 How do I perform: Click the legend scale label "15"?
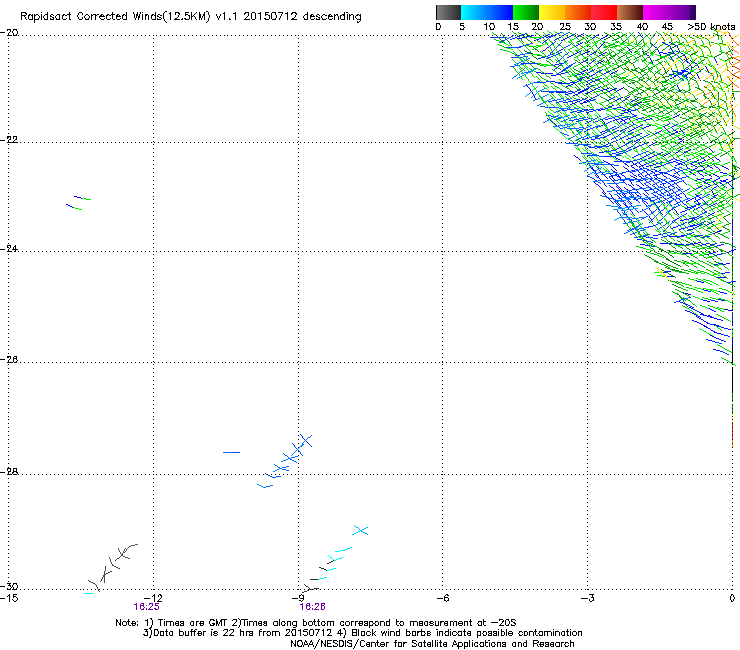513,27
